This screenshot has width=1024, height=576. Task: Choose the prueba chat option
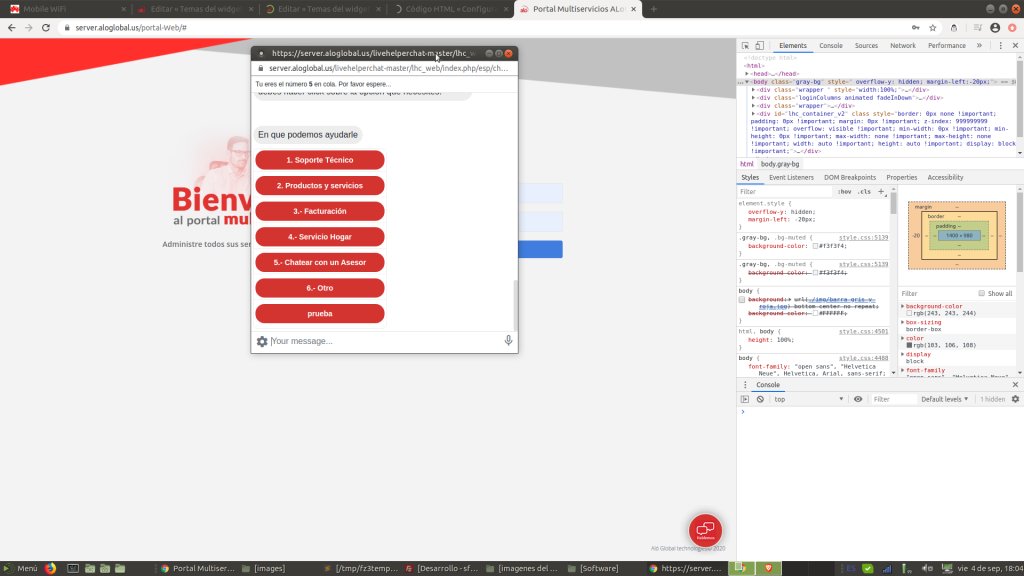(320, 313)
